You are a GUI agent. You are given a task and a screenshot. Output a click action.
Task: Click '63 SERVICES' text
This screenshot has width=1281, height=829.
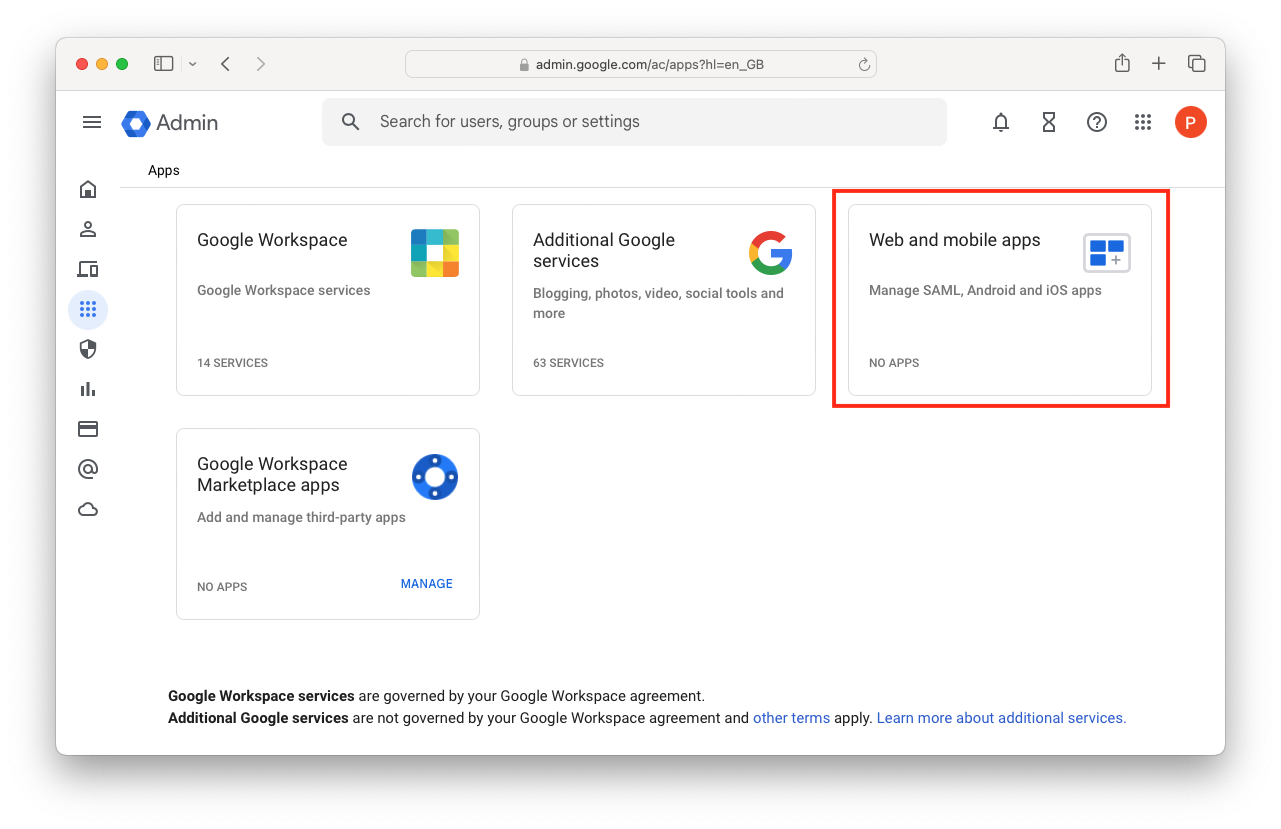(x=569, y=363)
